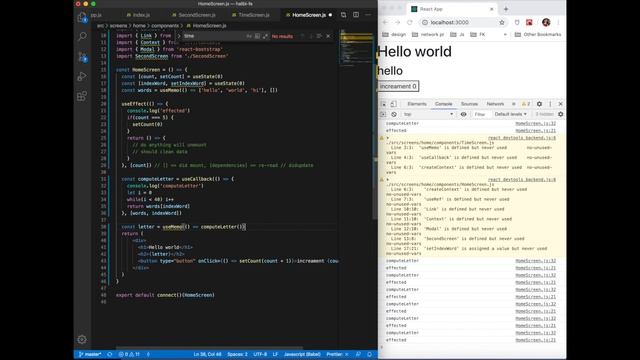Click the 'home' breadcrumb segment
Image resolution: width=640 pixels, height=360 pixels.
click(139, 26)
